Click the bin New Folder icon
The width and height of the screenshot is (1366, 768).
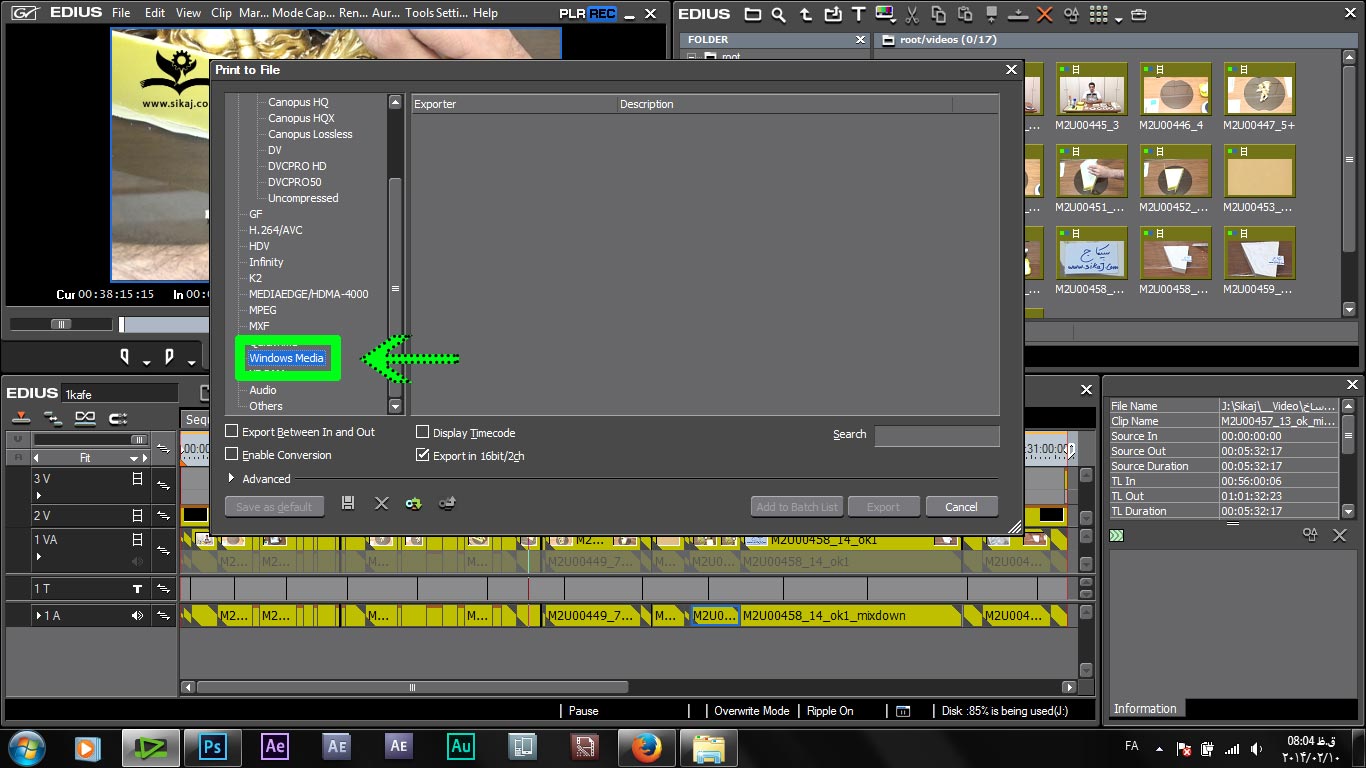pyautogui.click(x=753, y=14)
